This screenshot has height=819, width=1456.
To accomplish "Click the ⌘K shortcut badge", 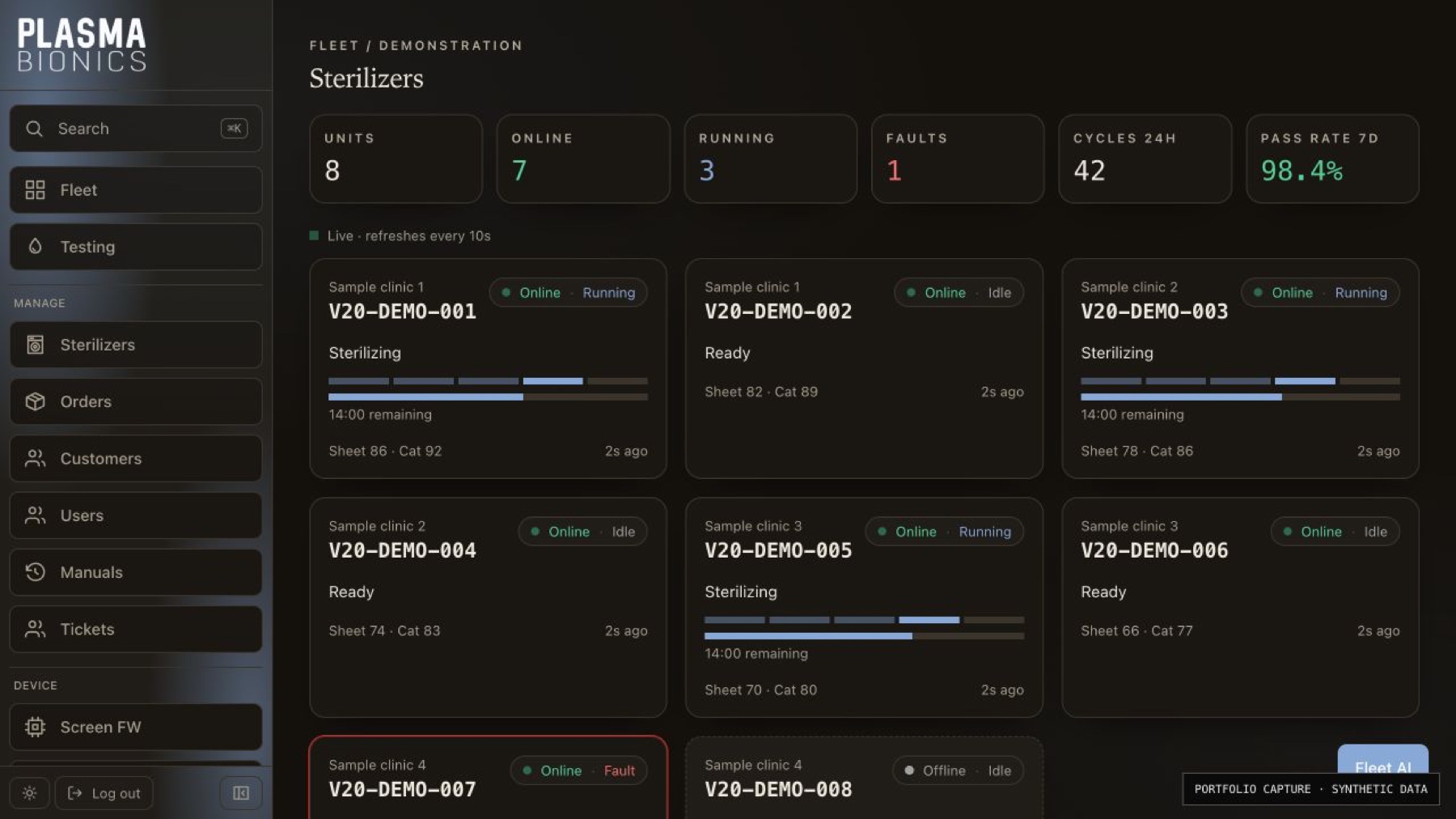I will [234, 129].
